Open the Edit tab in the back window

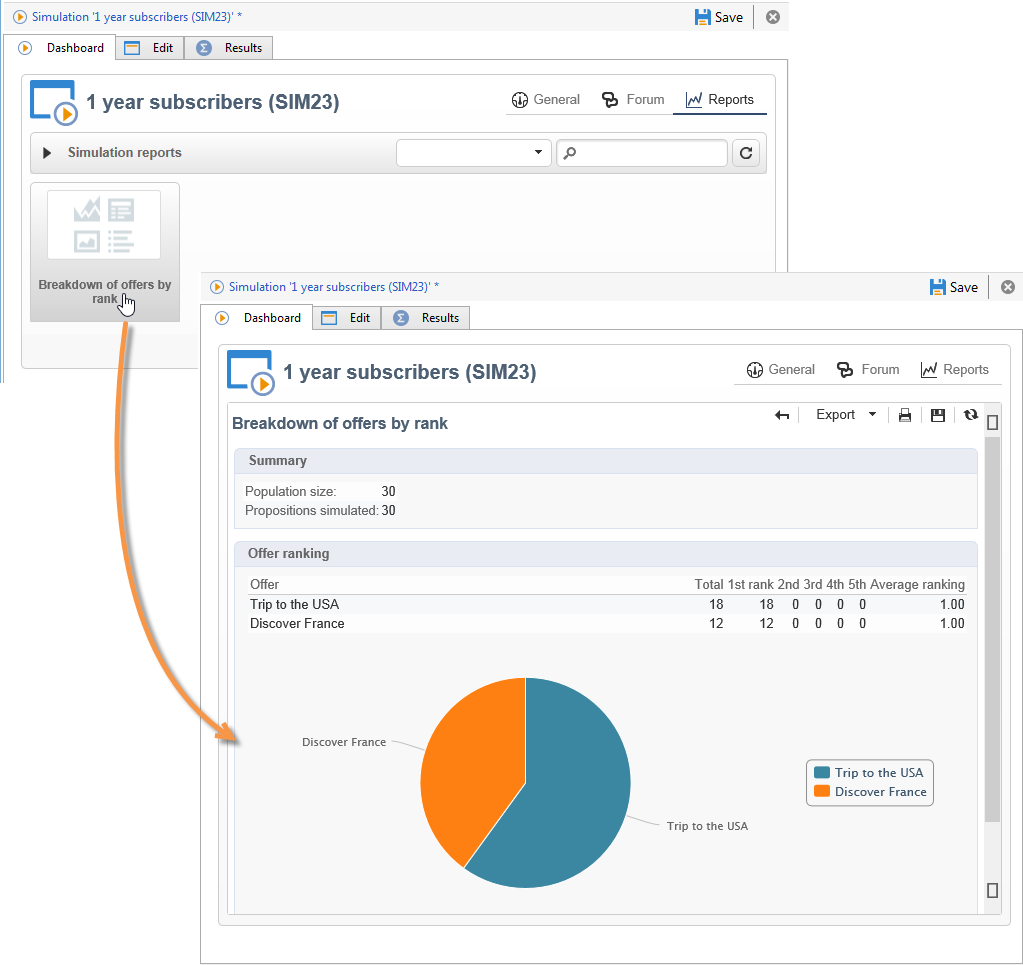click(x=150, y=48)
